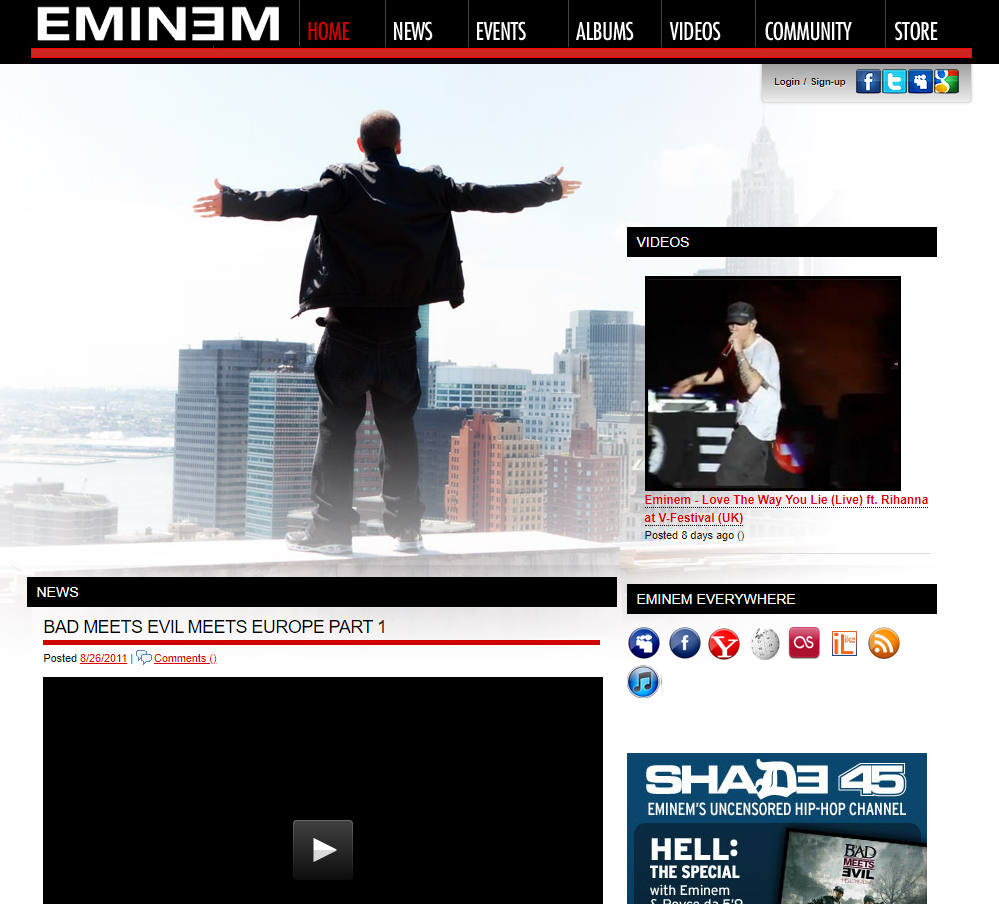
Task: Click the black 'VIDEOS' section header bar
Action: pyautogui.click(x=782, y=242)
